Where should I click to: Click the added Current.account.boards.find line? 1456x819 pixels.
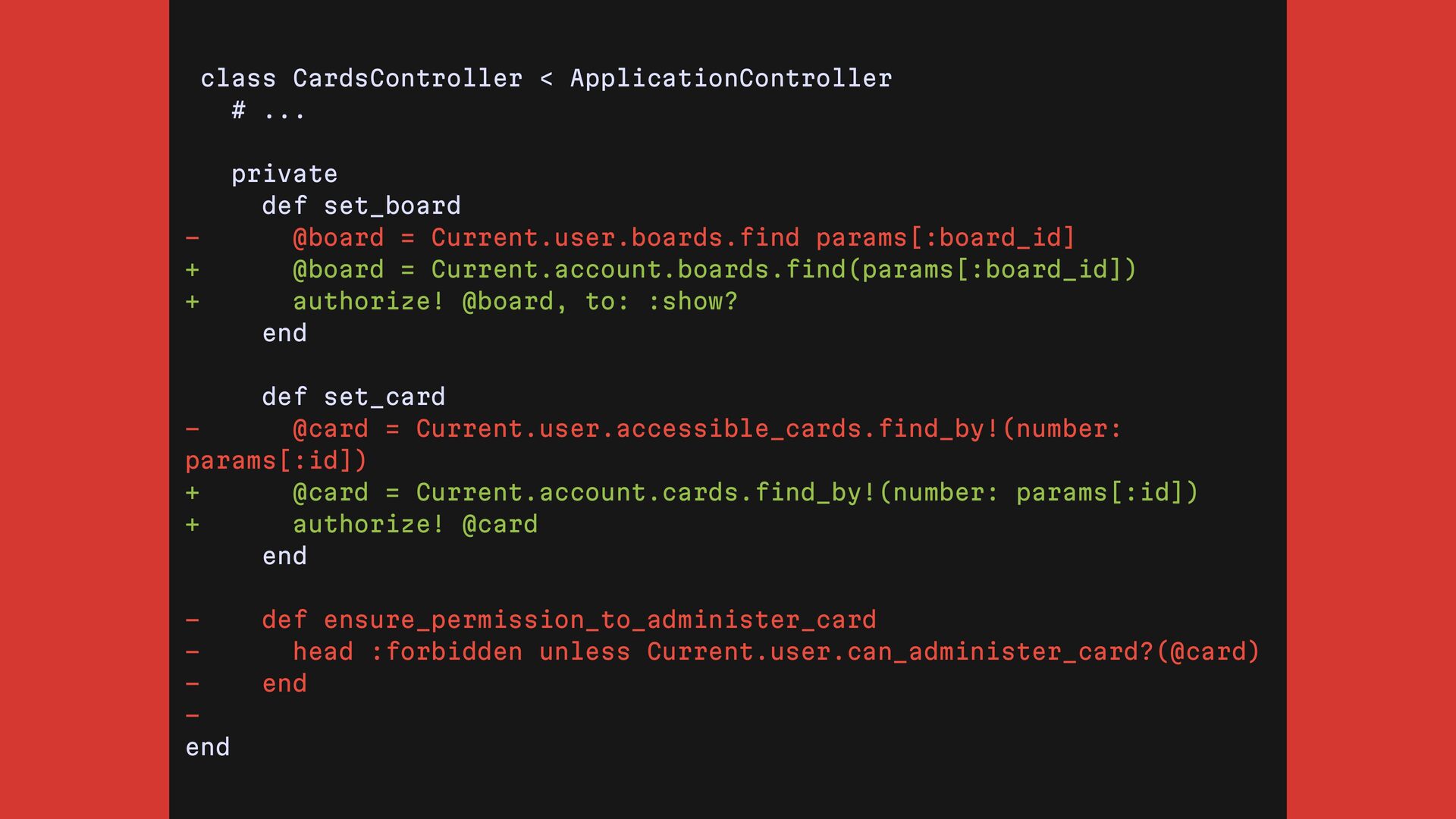click(x=713, y=270)
